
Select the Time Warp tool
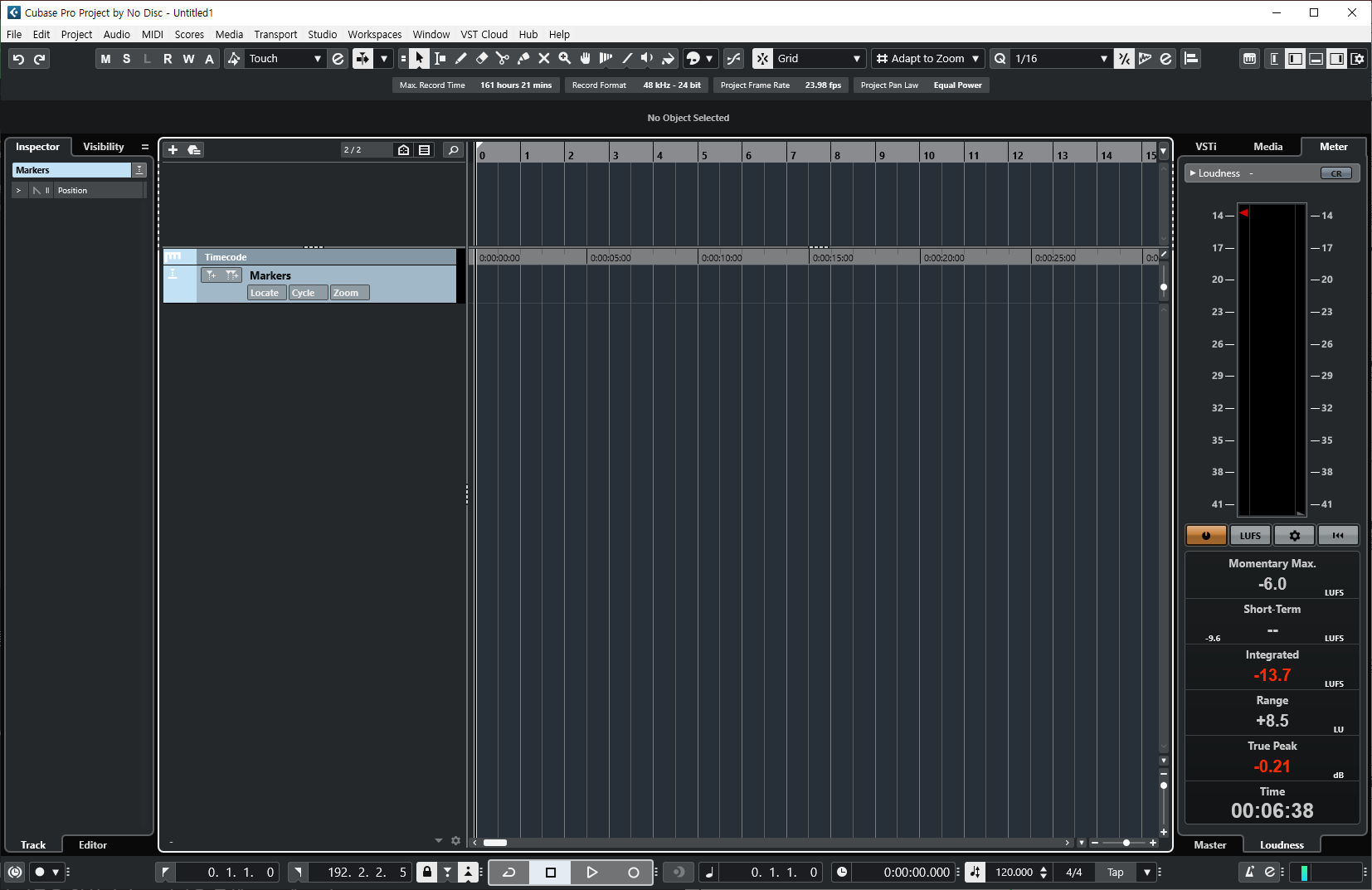click(606, 59)
